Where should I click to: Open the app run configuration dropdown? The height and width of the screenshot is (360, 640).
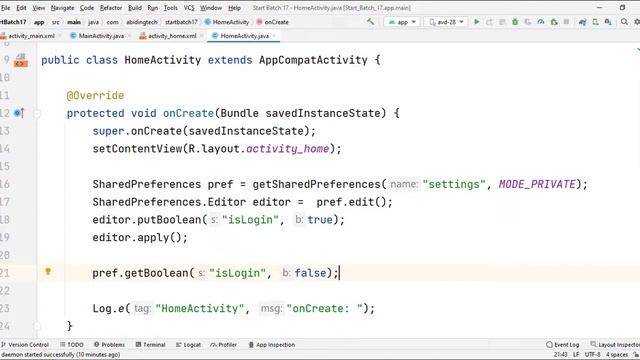coord(402,22)
